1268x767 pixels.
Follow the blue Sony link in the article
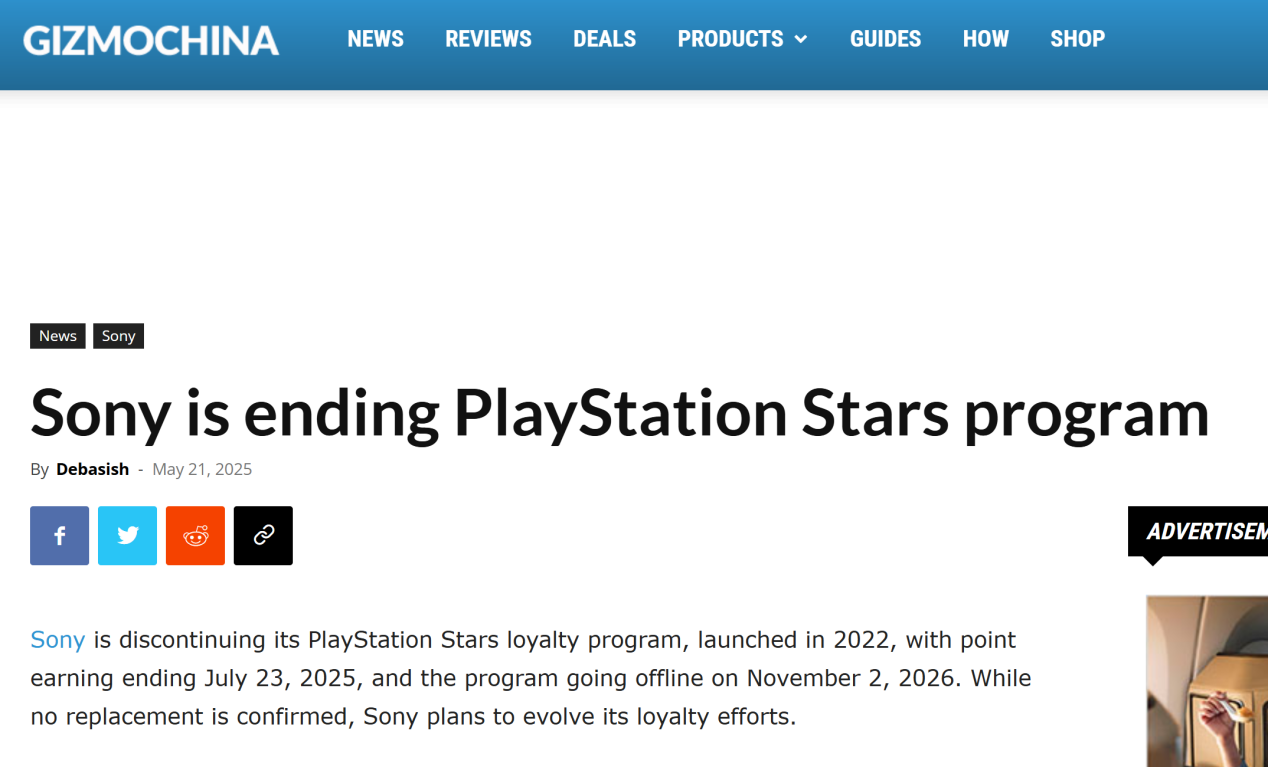(57, 640)
